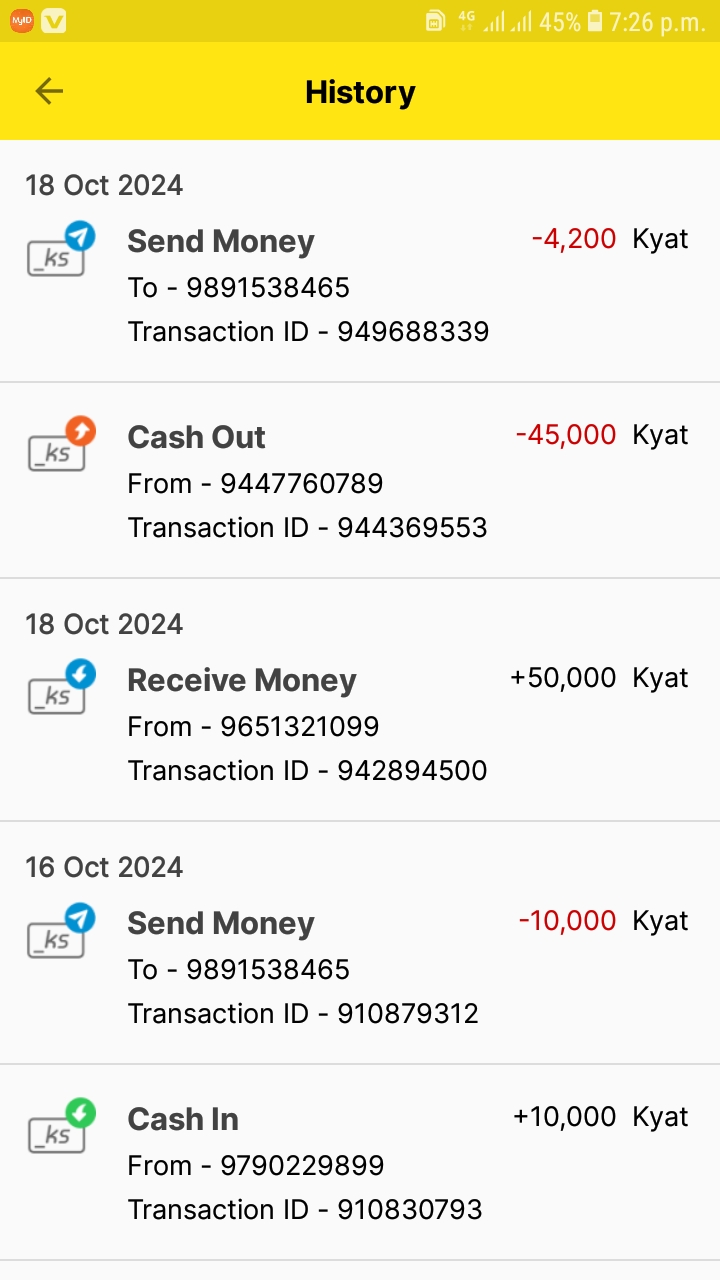Tap the Send Money icon for -4,200 Kyat
The width and height of the screenshot is (720, 1280).
(60, 250)
